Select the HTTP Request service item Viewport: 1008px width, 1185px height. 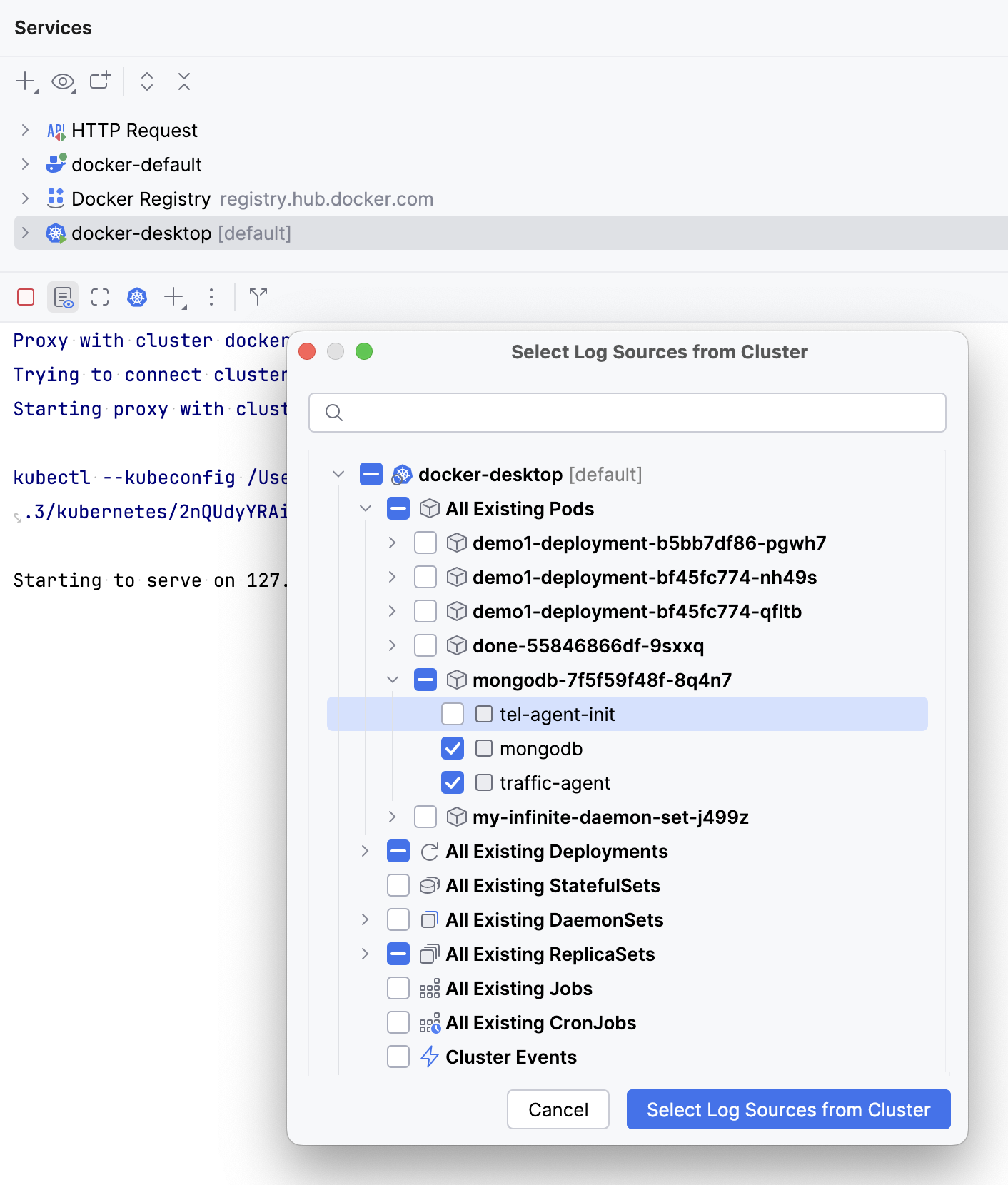(134, 131)
